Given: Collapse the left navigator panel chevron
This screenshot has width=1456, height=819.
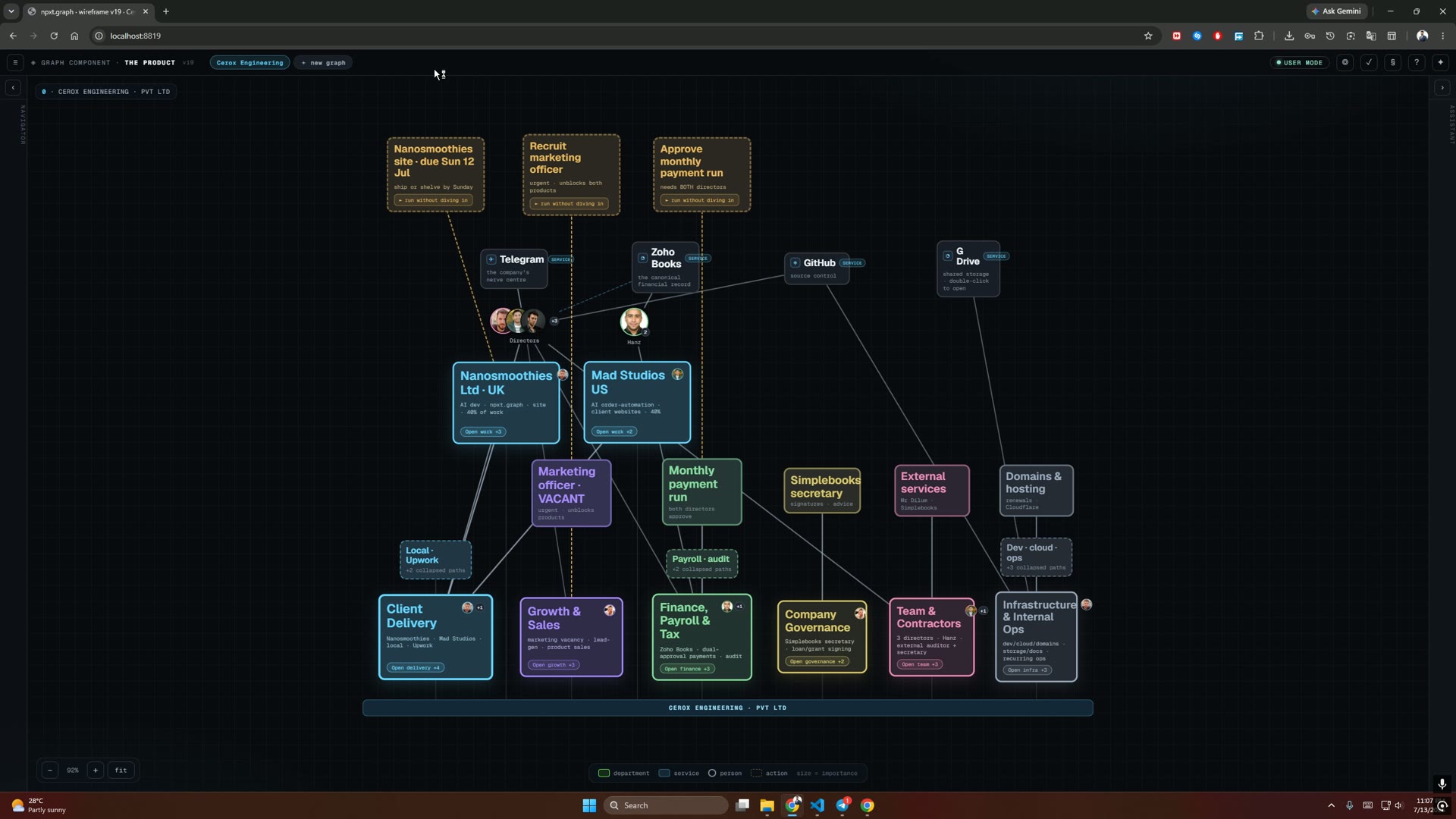Looking at the screenshot, I should pos(13,88).
